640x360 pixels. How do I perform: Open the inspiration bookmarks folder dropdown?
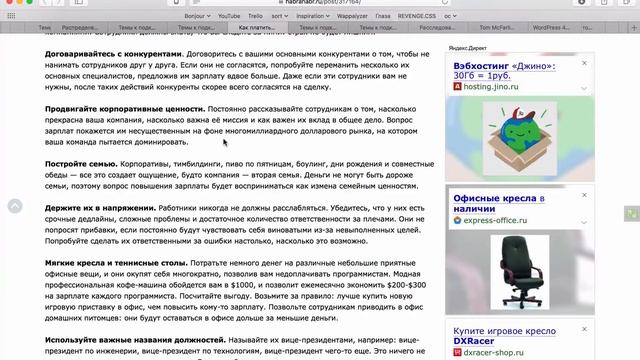tap(313, 16)
